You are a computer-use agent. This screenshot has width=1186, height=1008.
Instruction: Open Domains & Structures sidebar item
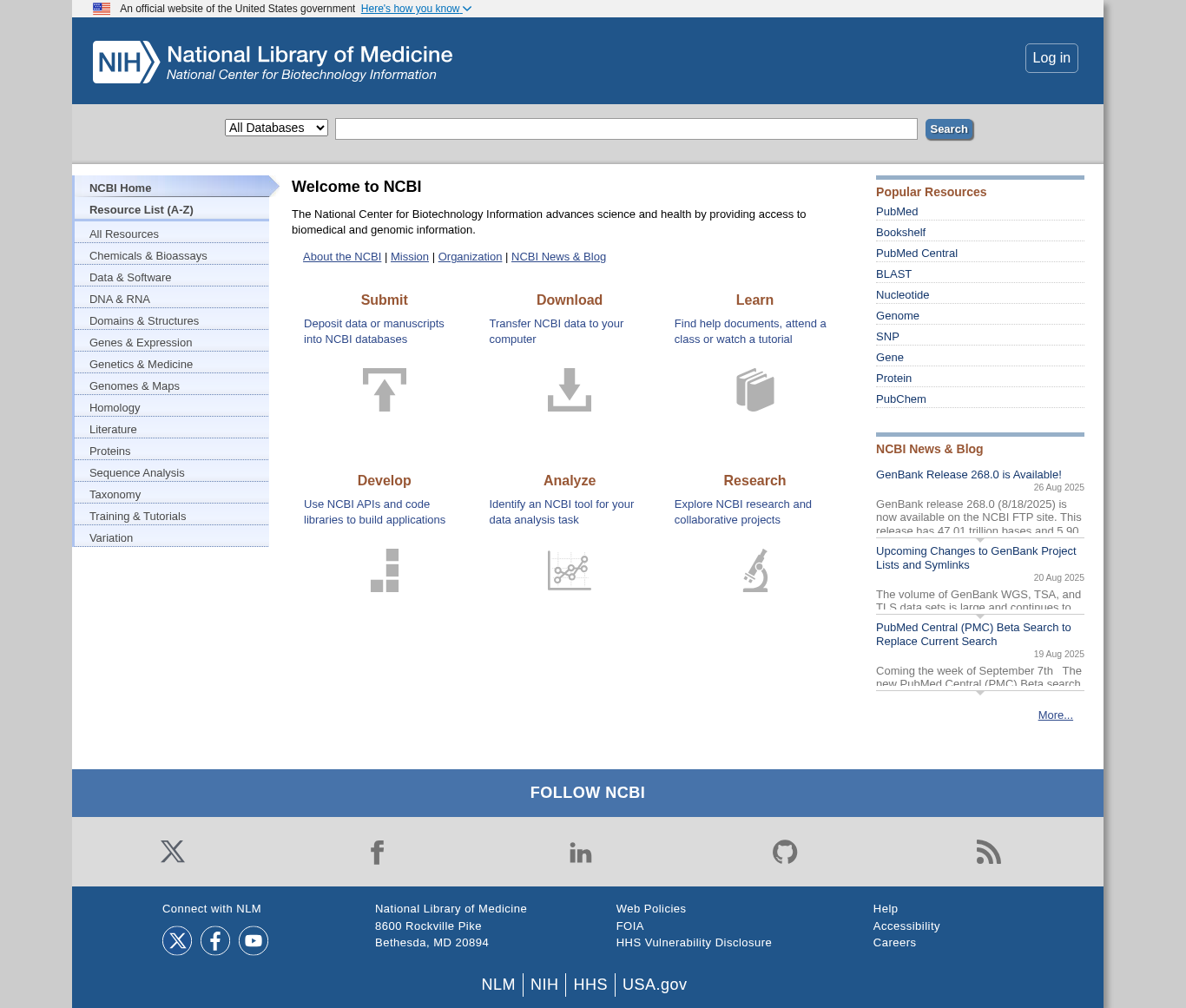tap(171, 320)
